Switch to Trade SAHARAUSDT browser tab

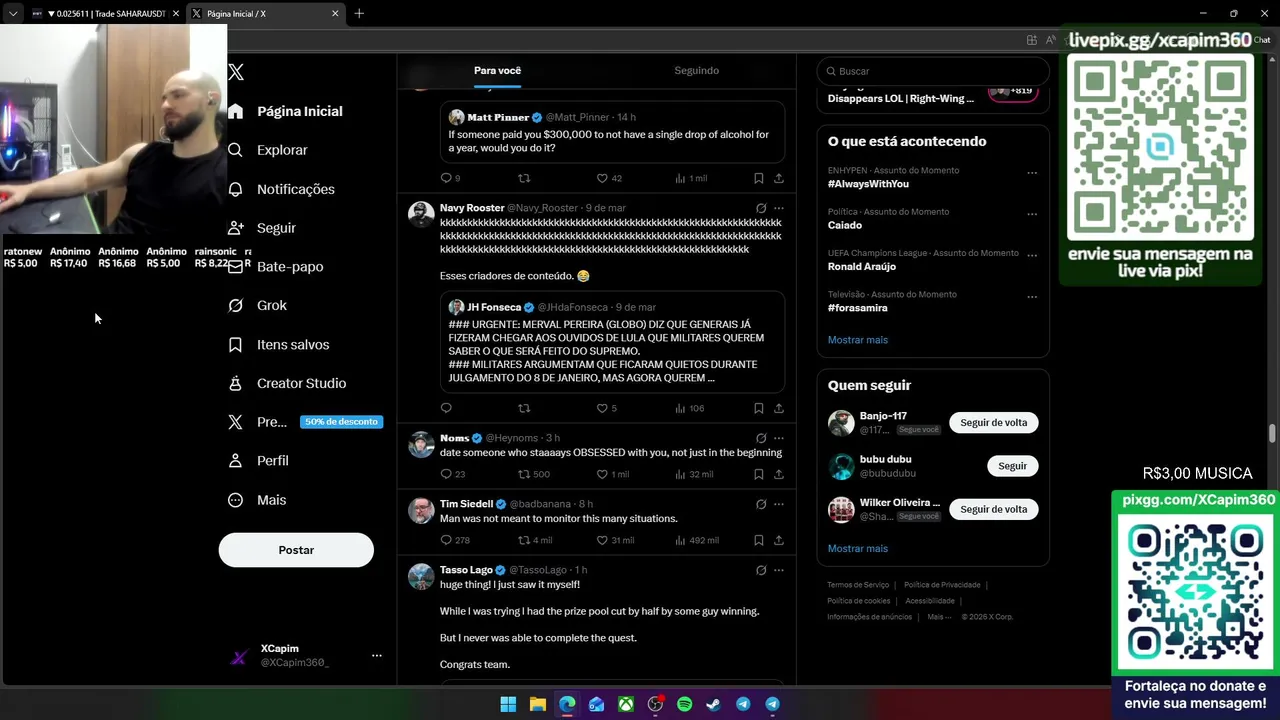[105, 13]
